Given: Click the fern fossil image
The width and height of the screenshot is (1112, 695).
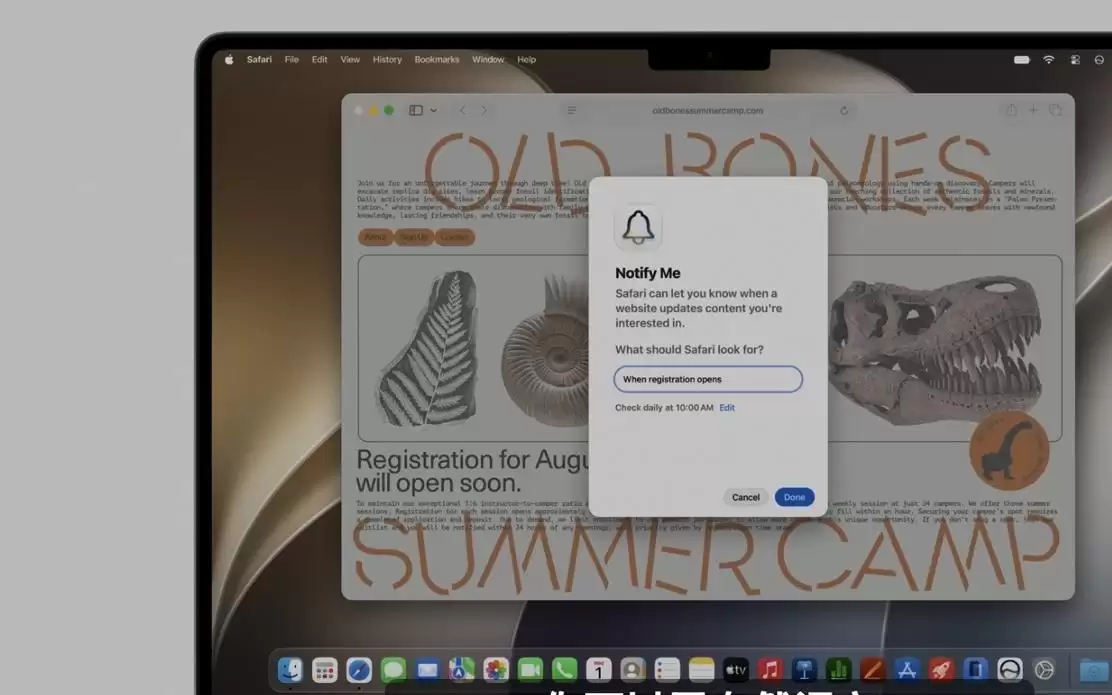Looking at the screenshot, I should click(x=429, y=348).
